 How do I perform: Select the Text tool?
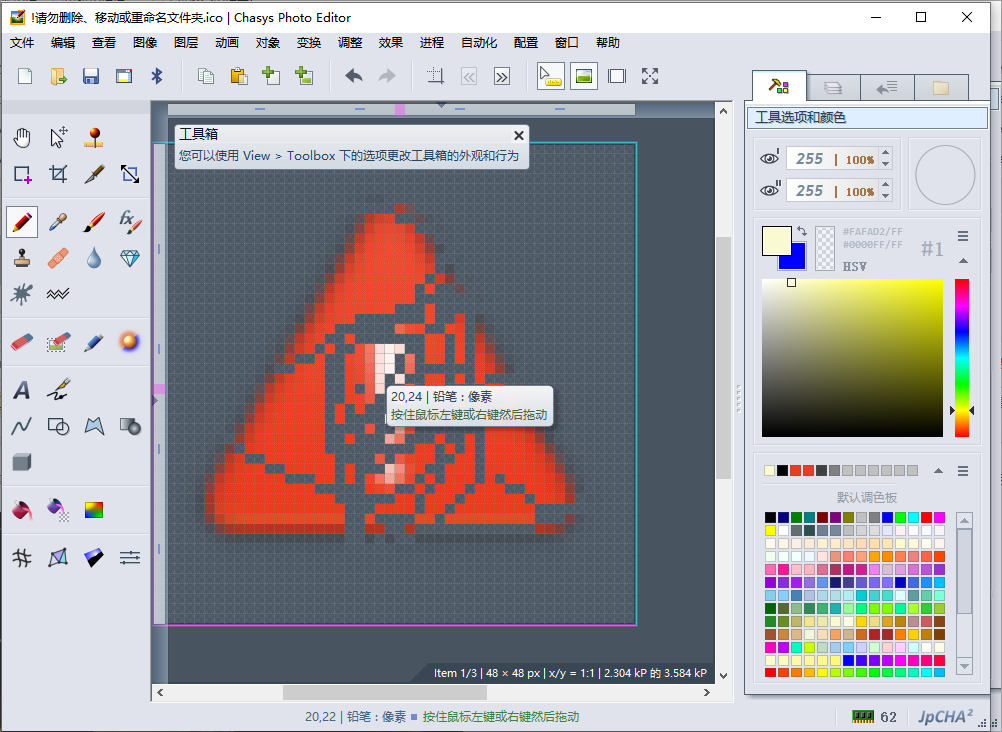[22, 389]
